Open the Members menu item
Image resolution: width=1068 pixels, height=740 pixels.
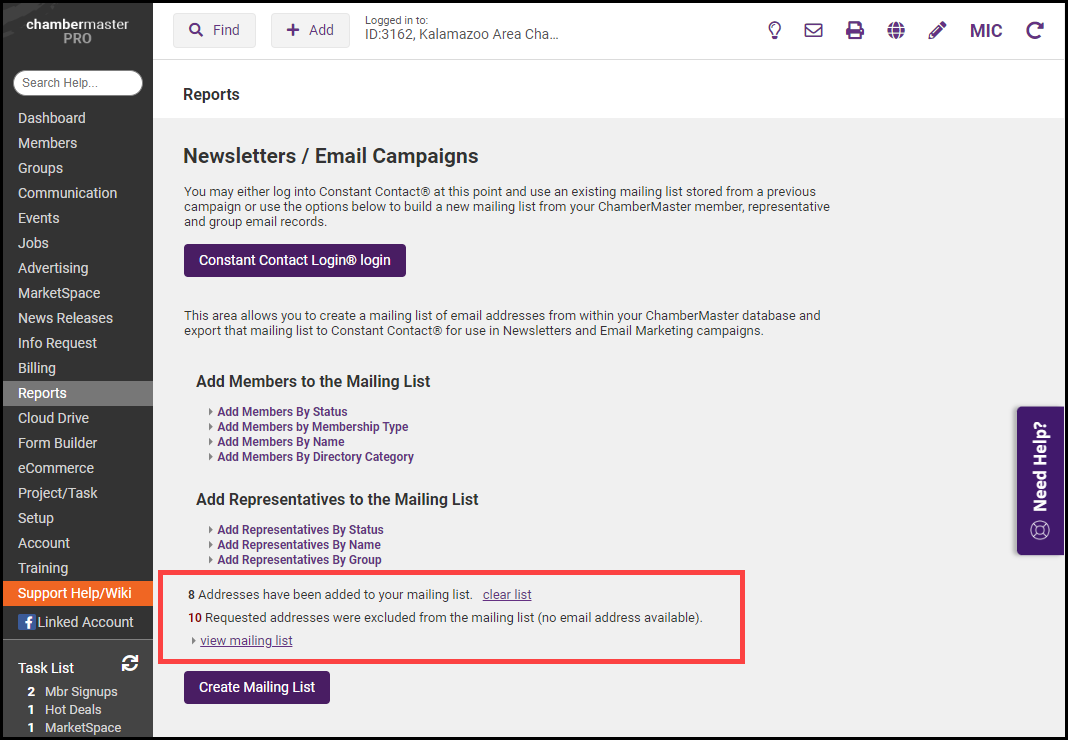point(47,143)
